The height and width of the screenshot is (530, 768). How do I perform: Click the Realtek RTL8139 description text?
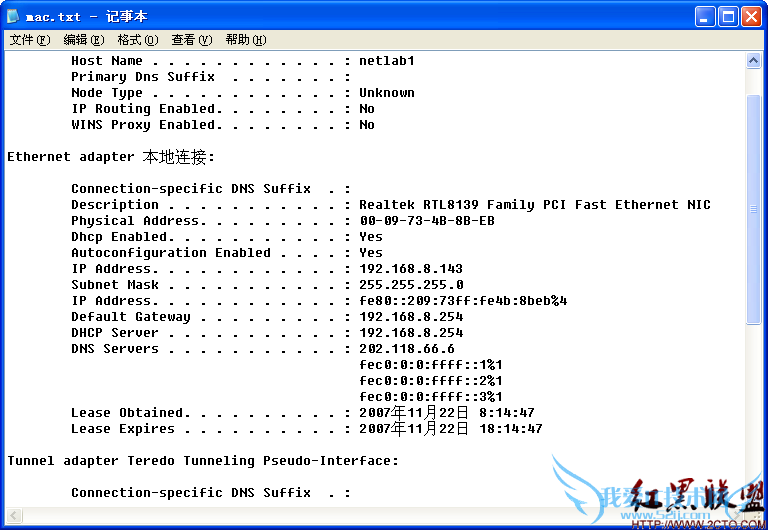(535, 205)
